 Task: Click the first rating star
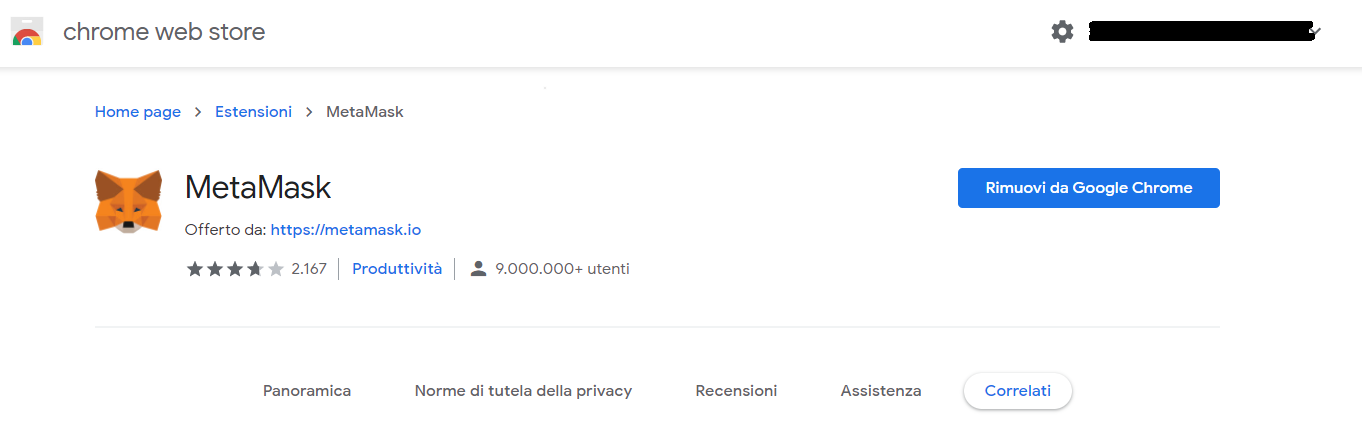pos(195,268)
